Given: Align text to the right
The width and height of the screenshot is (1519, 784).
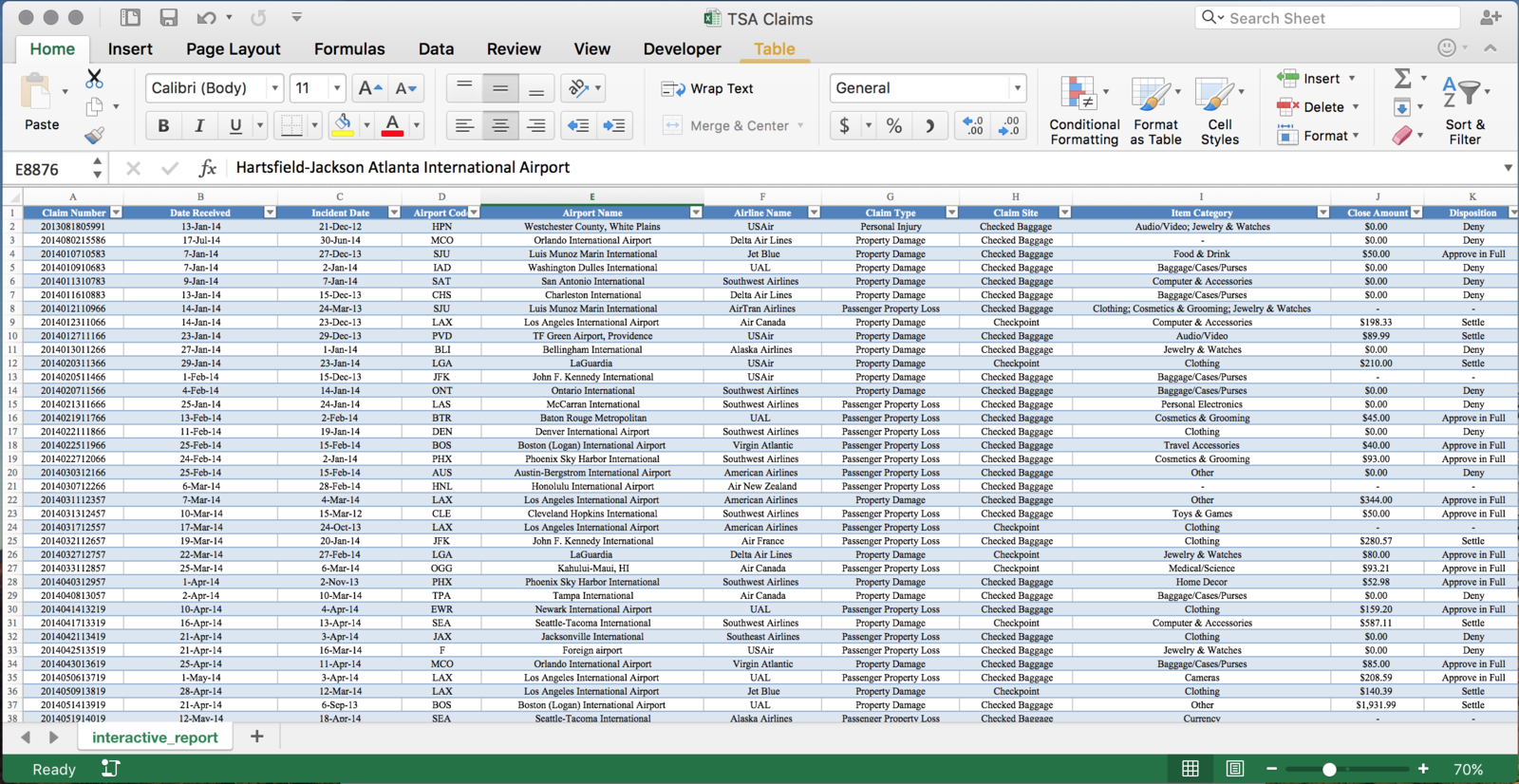Looking at the screenshot, I should tap(536, 125).
